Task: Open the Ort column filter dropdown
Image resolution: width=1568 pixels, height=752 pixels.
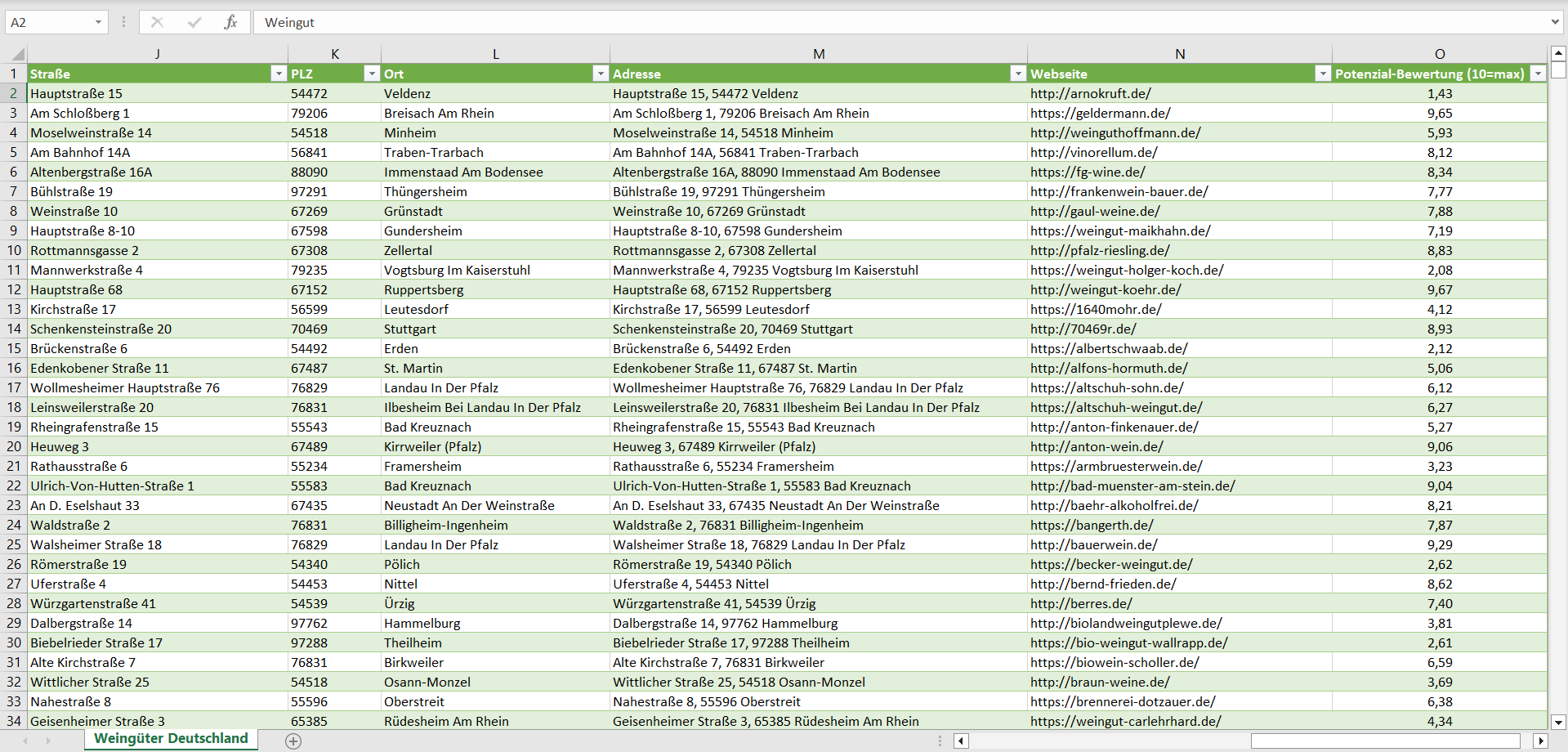Action: pos(600,74)
